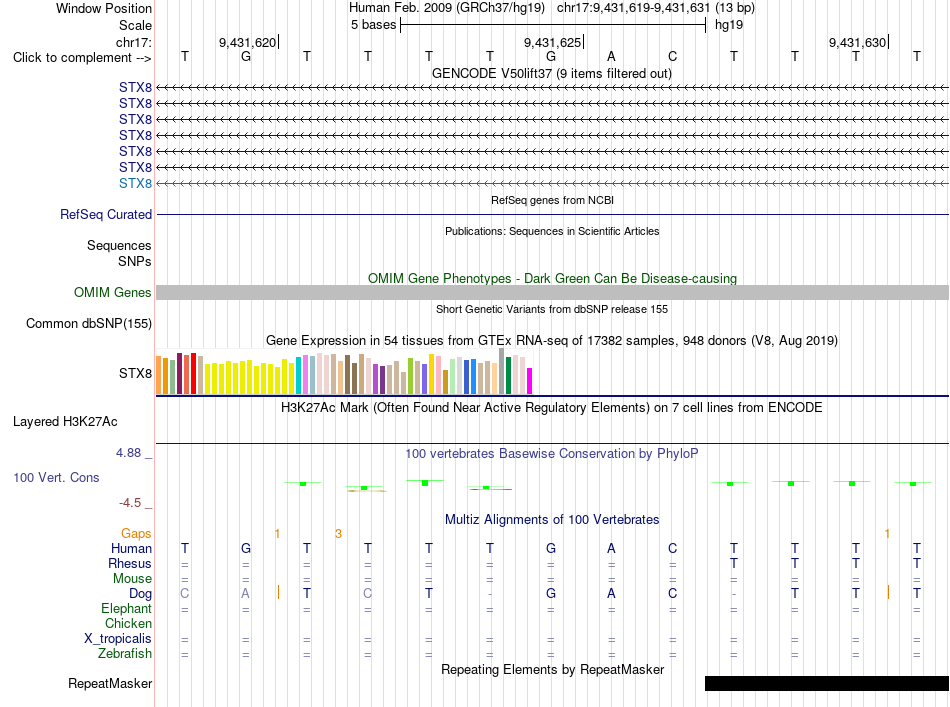Image resolution: width=950 pixels, height=707 pixels.
Task: Click the 'RefSeq genes from NCBI' title
Action: (552, 200)
